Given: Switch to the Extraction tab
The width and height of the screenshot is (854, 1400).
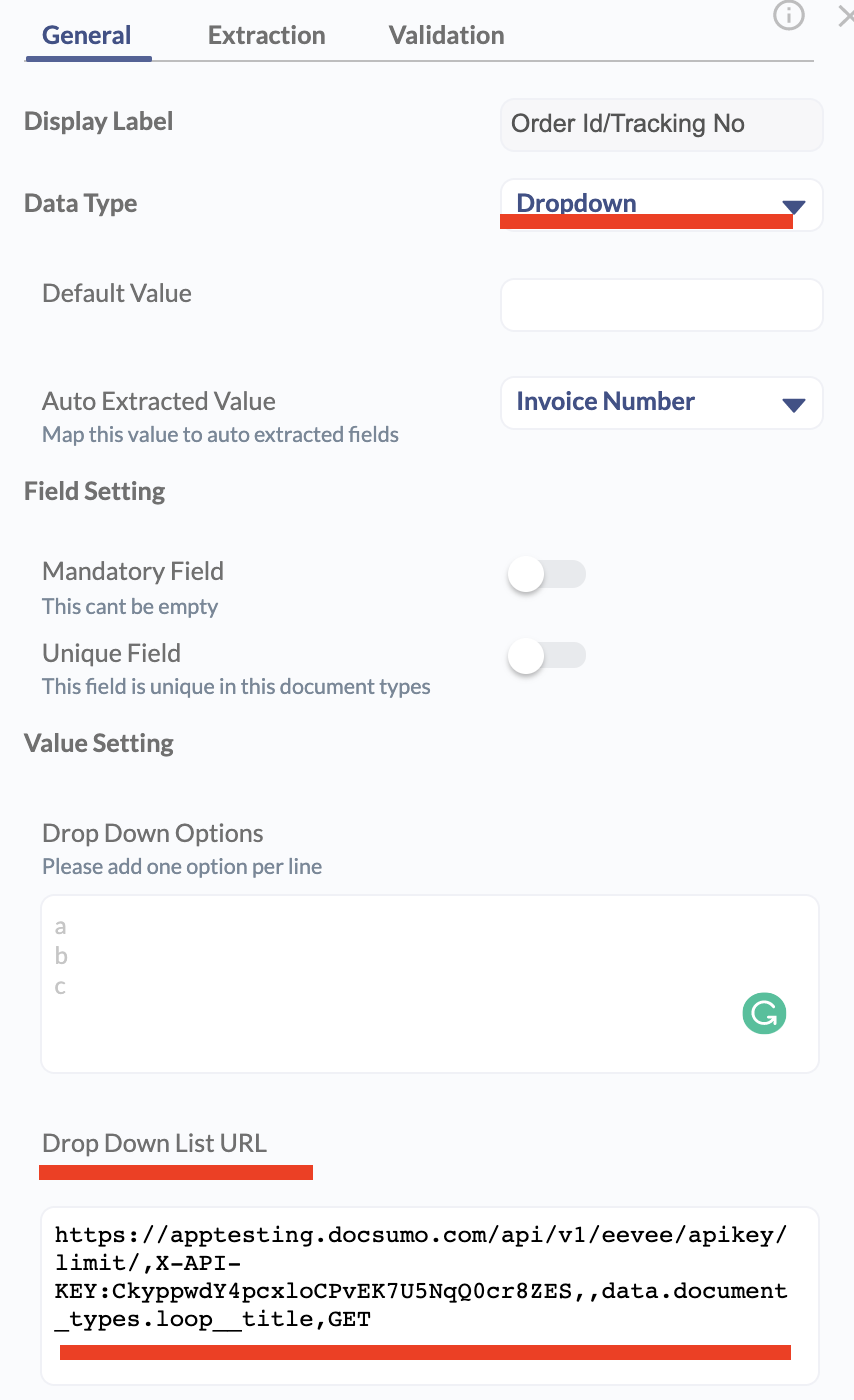Looking at the screenshot, I should pyautogui.click(x=266, y=35).
